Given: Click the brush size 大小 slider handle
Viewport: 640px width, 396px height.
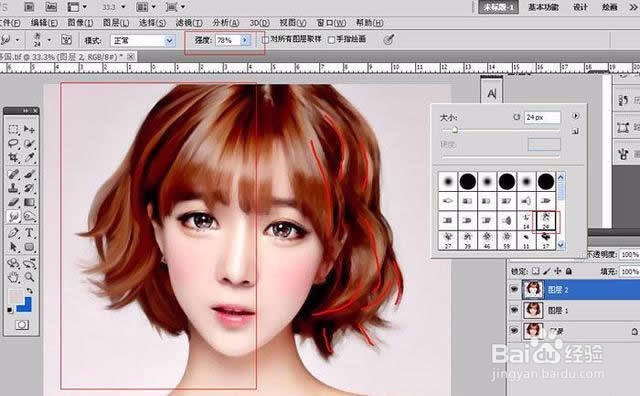Looking at the screenshot, I should click(x=455, y=130).
